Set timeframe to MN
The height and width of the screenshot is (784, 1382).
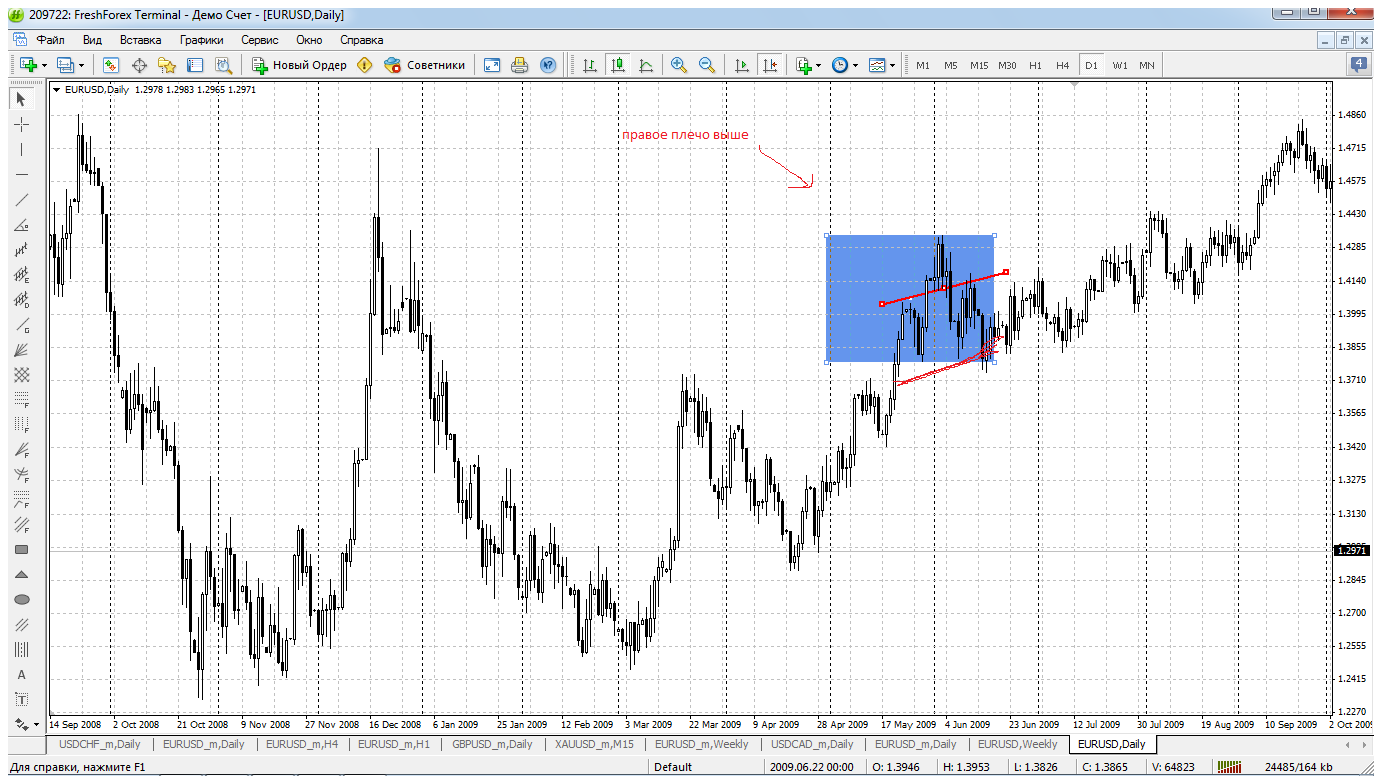[1146, 65]
